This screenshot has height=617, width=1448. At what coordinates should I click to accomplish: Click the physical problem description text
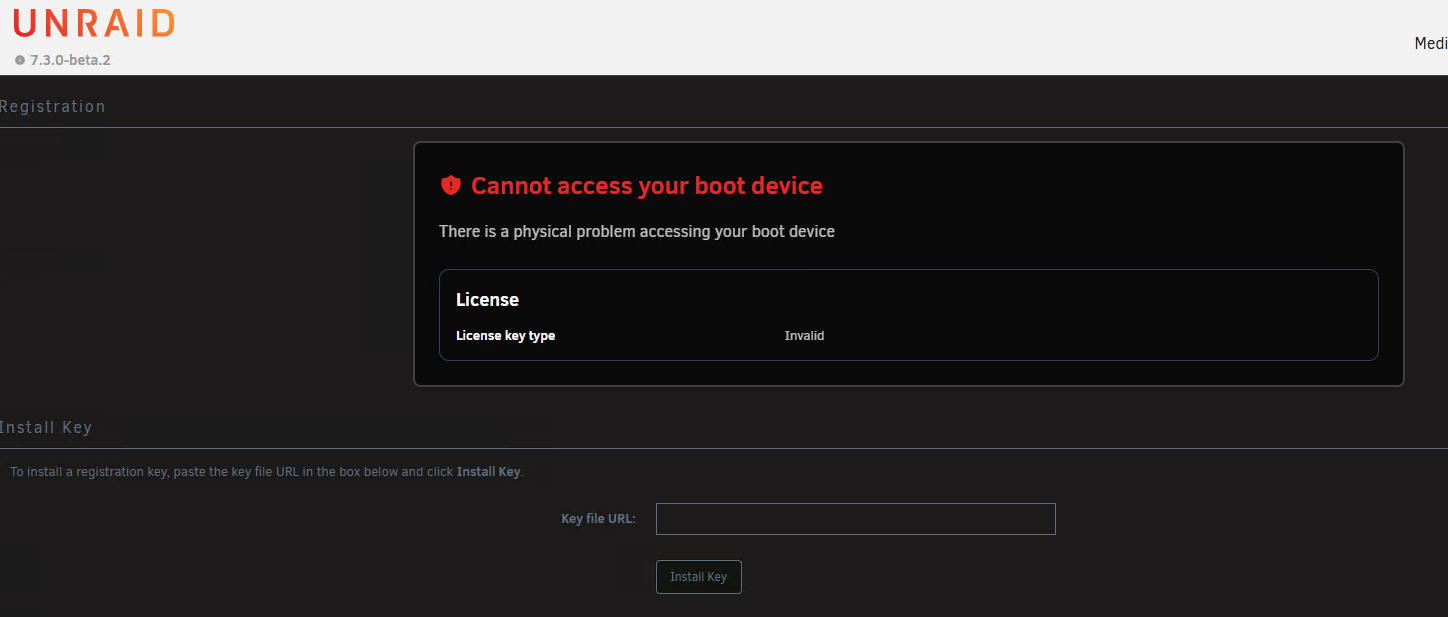tap(637, 231)
